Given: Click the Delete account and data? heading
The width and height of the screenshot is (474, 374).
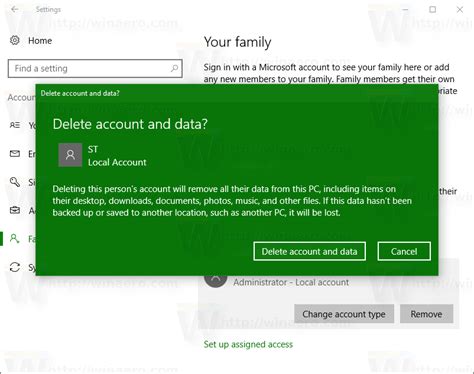Looking at the screenshot, I should pyautogui.click(x=130, y=124).
